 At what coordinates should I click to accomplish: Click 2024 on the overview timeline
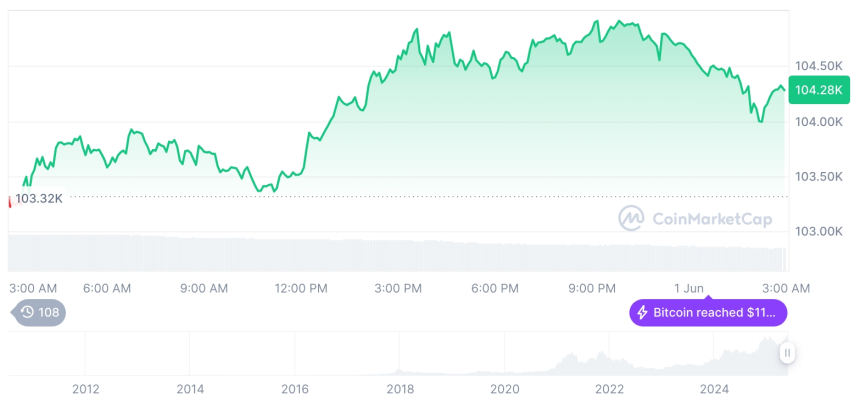(714, 388)
